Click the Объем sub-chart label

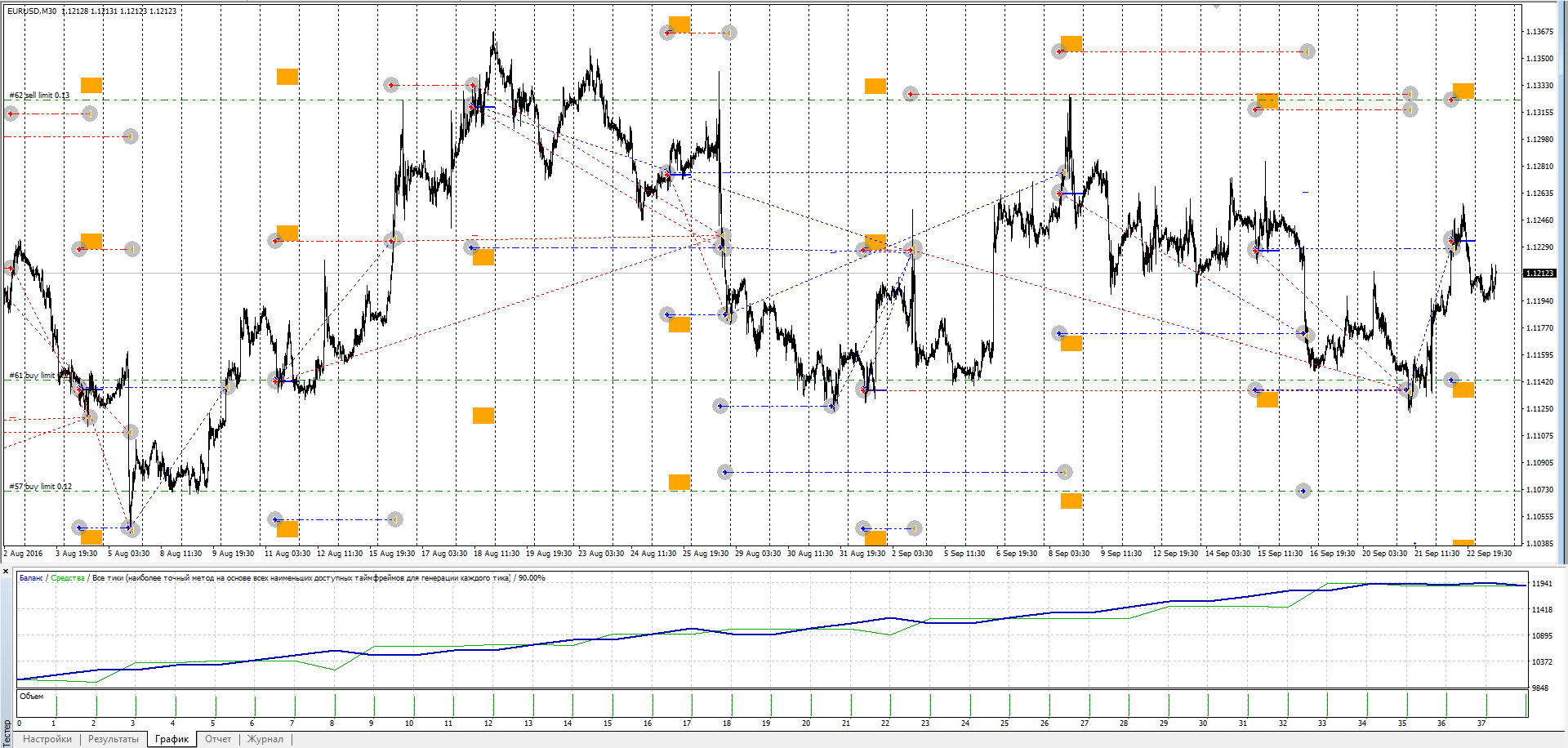(31, 697)
